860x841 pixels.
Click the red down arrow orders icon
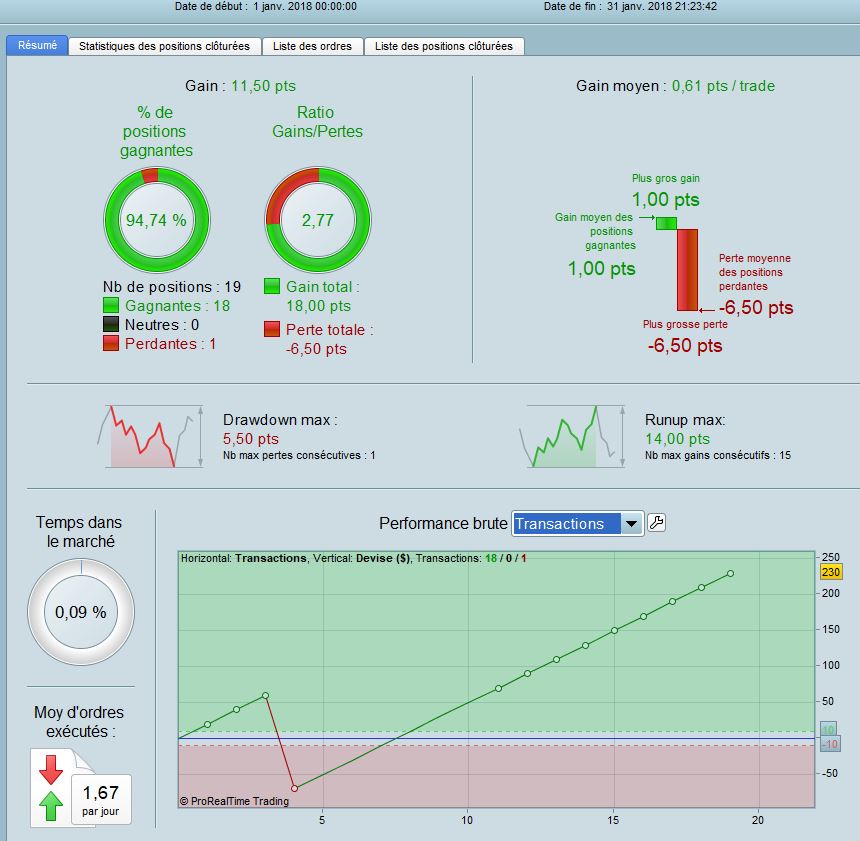(x=51, y=769)
